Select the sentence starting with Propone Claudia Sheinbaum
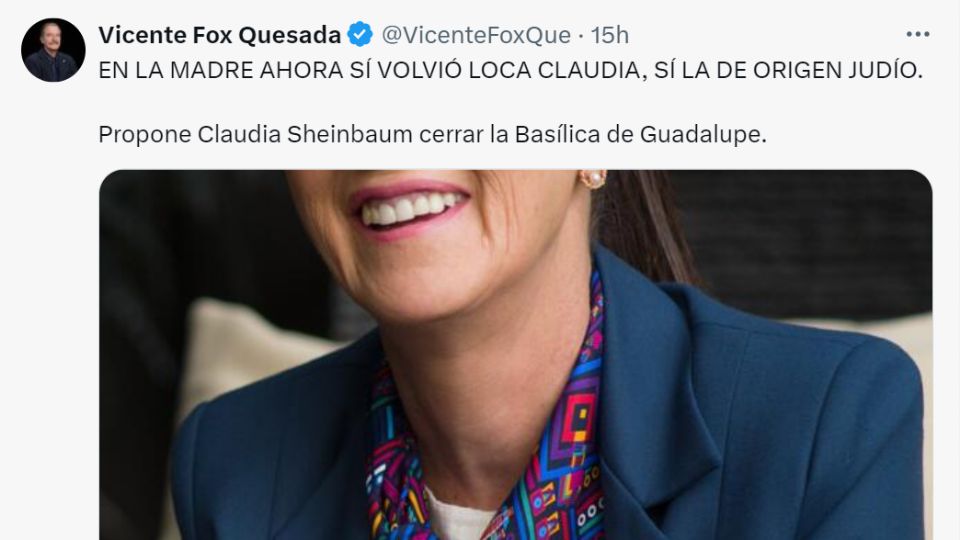Screen dimensions: 960x540 (x=432, y=134)
